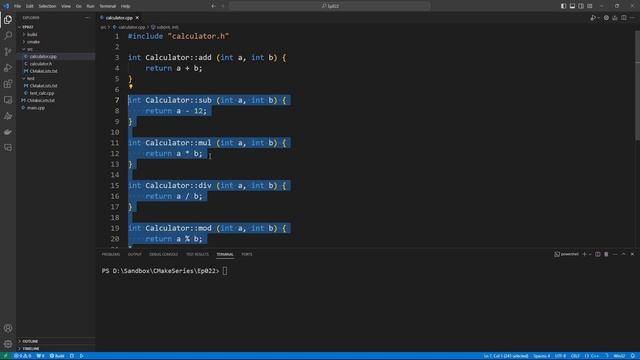Click the remote indicator in status bar
This screenshot has width=640, height=360.
tap(5, 356)
